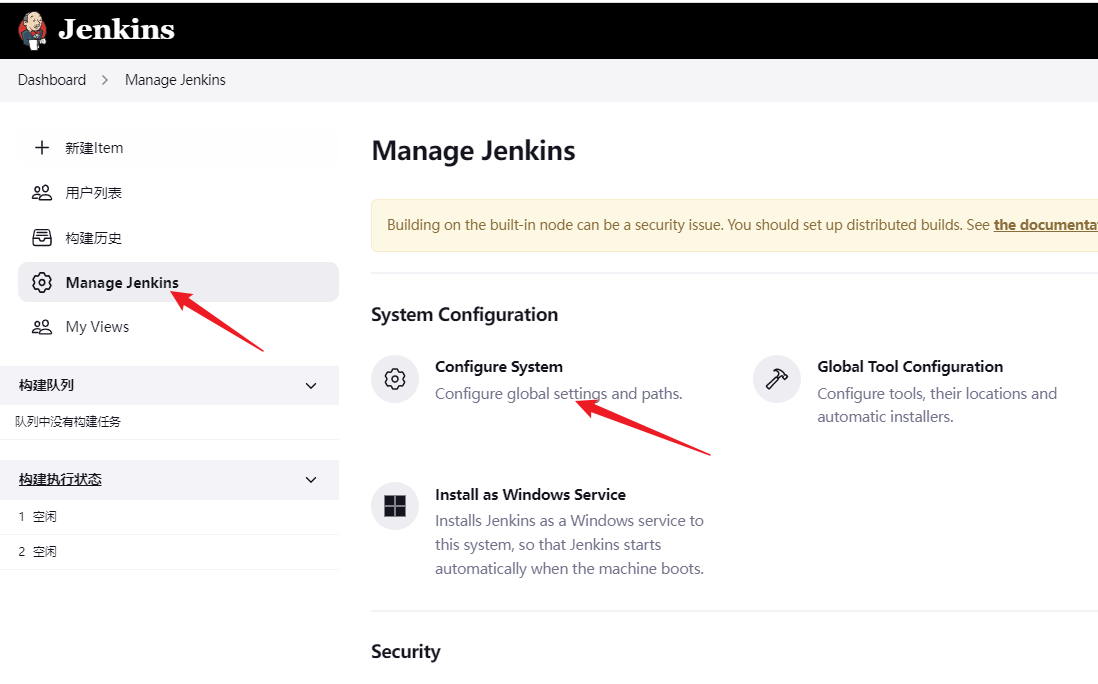
Task: Go to Dashboard breadcrumb
Action: 52,80
